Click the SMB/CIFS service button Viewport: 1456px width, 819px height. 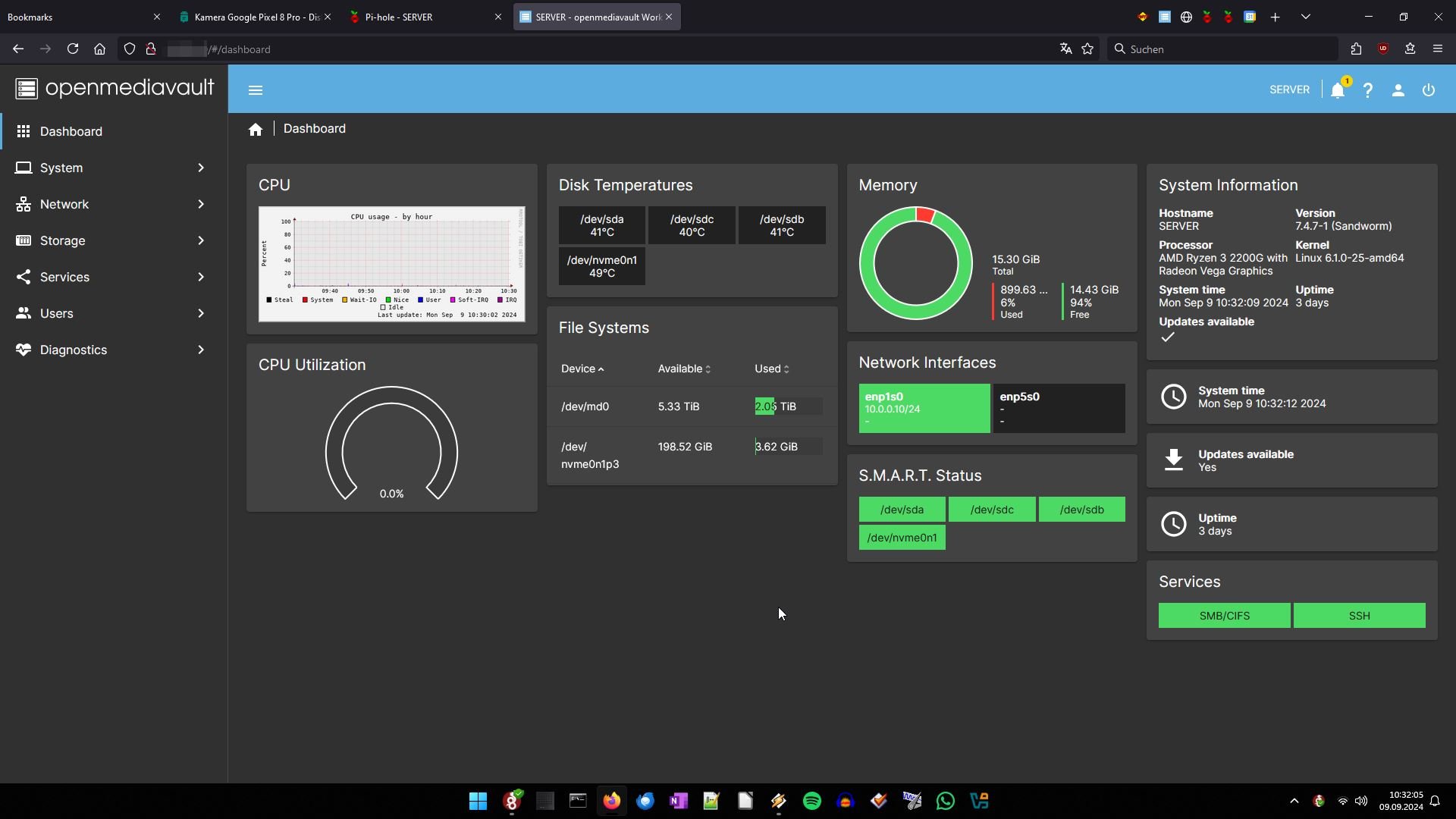pyautogui.click(x=1224, y=616)
